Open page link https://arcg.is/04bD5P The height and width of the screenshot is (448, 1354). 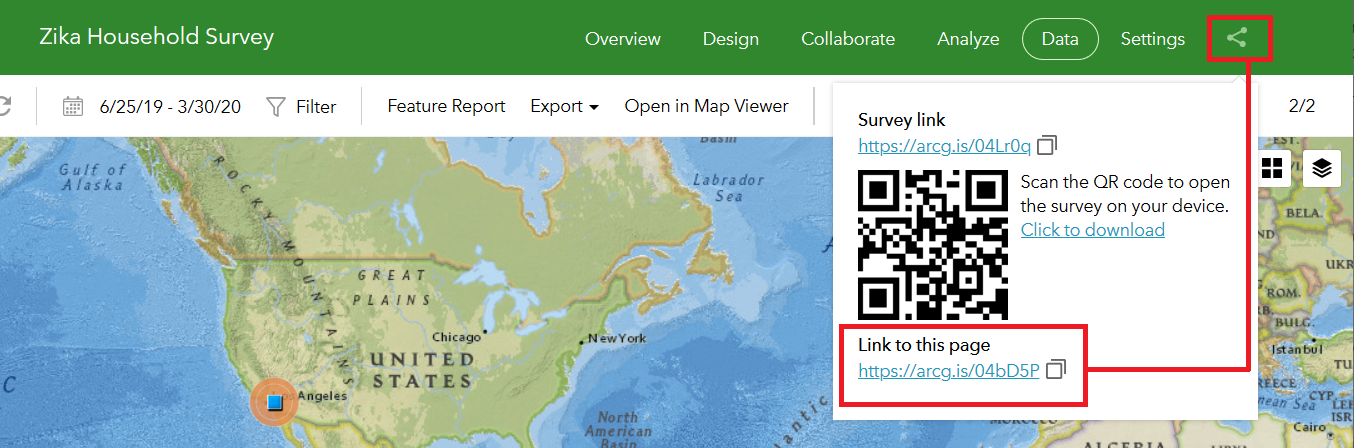(948, 371)
